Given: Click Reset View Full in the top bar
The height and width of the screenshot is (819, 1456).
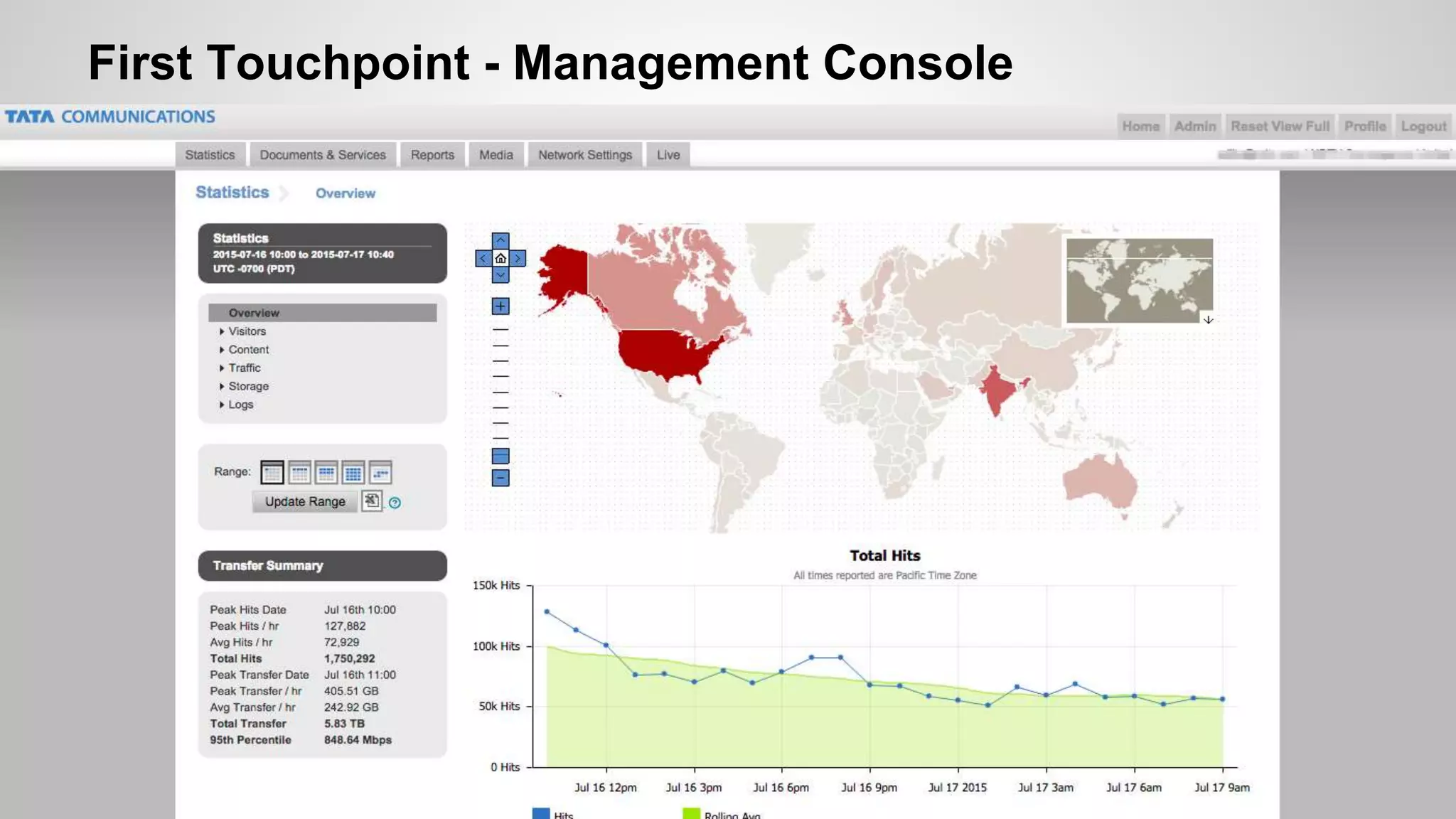Looking at the screenshot, I should pyautogui.click(x=1280, y=126).
